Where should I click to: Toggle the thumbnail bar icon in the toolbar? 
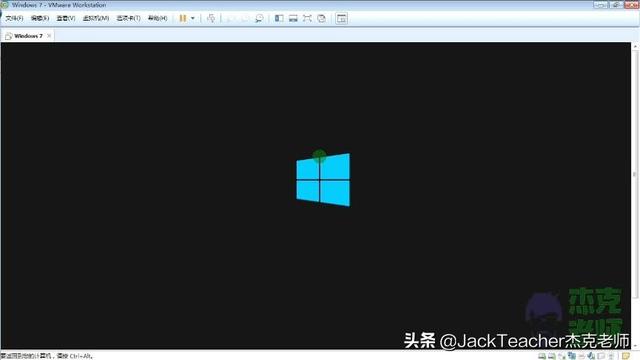click(293, 18)
